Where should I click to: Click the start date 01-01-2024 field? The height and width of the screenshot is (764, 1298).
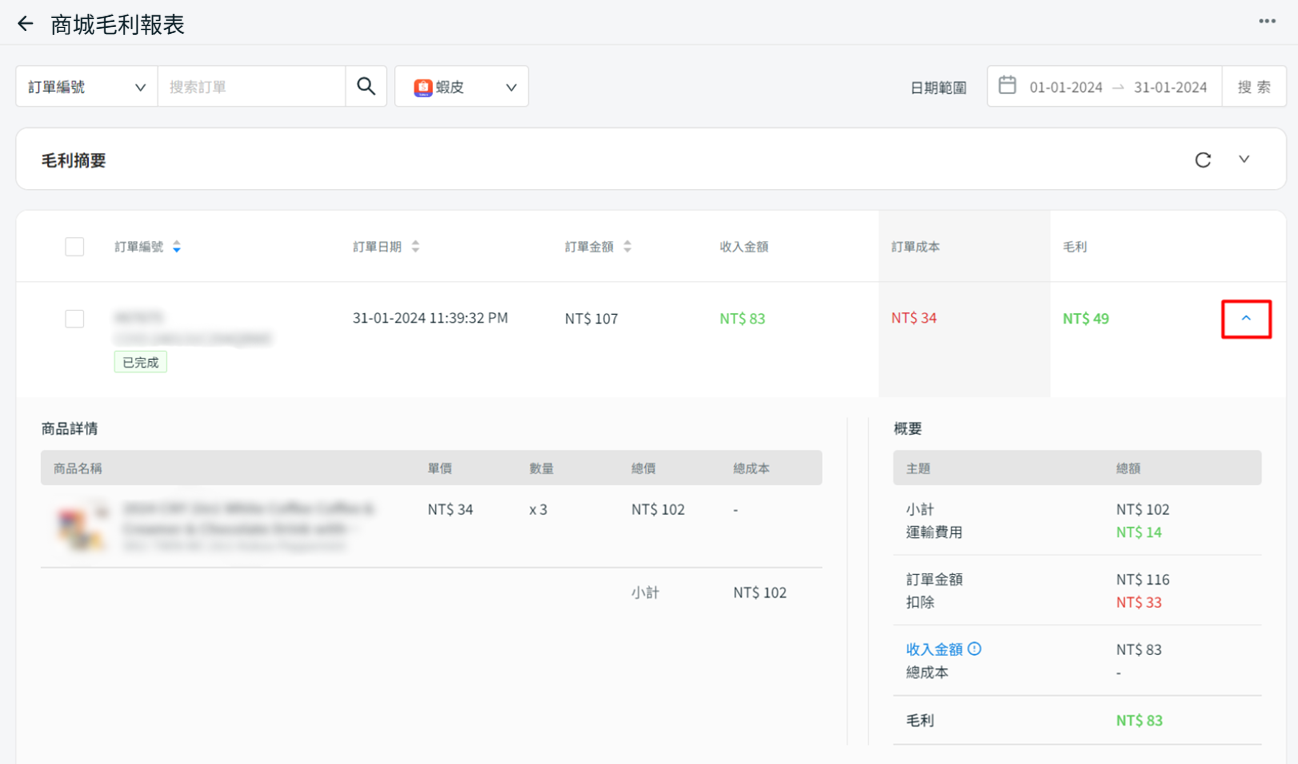[x=1065, y=87]
